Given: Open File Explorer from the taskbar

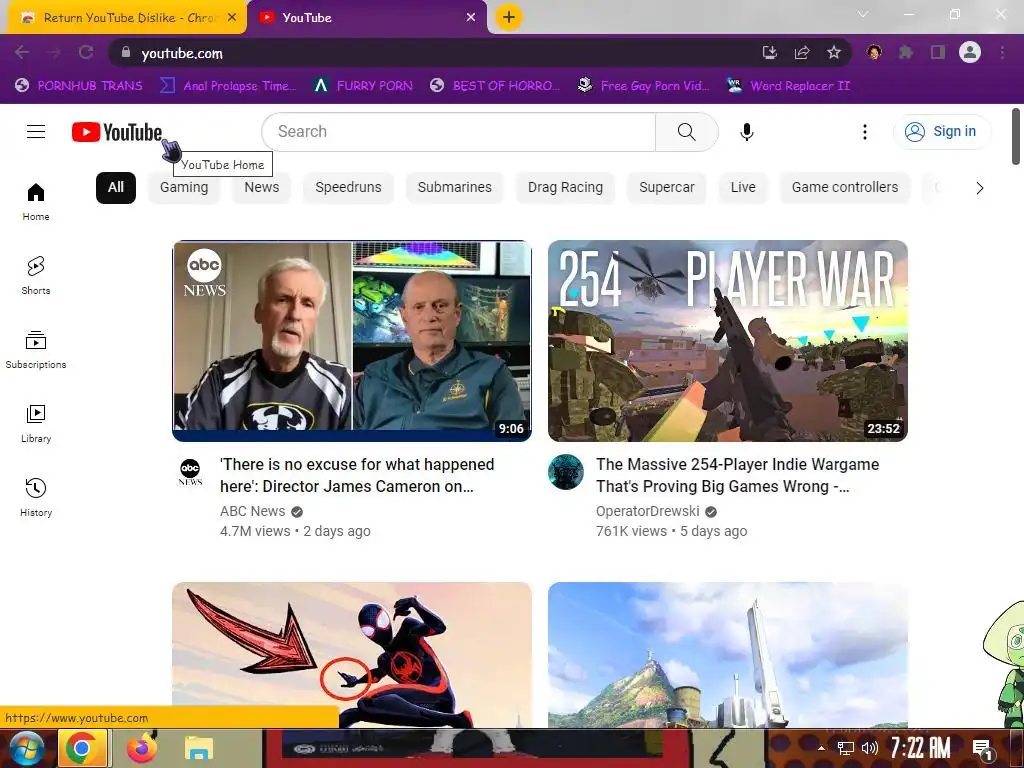Looking at the screenshot, I should pyautogui.click(x=199, y=748).
